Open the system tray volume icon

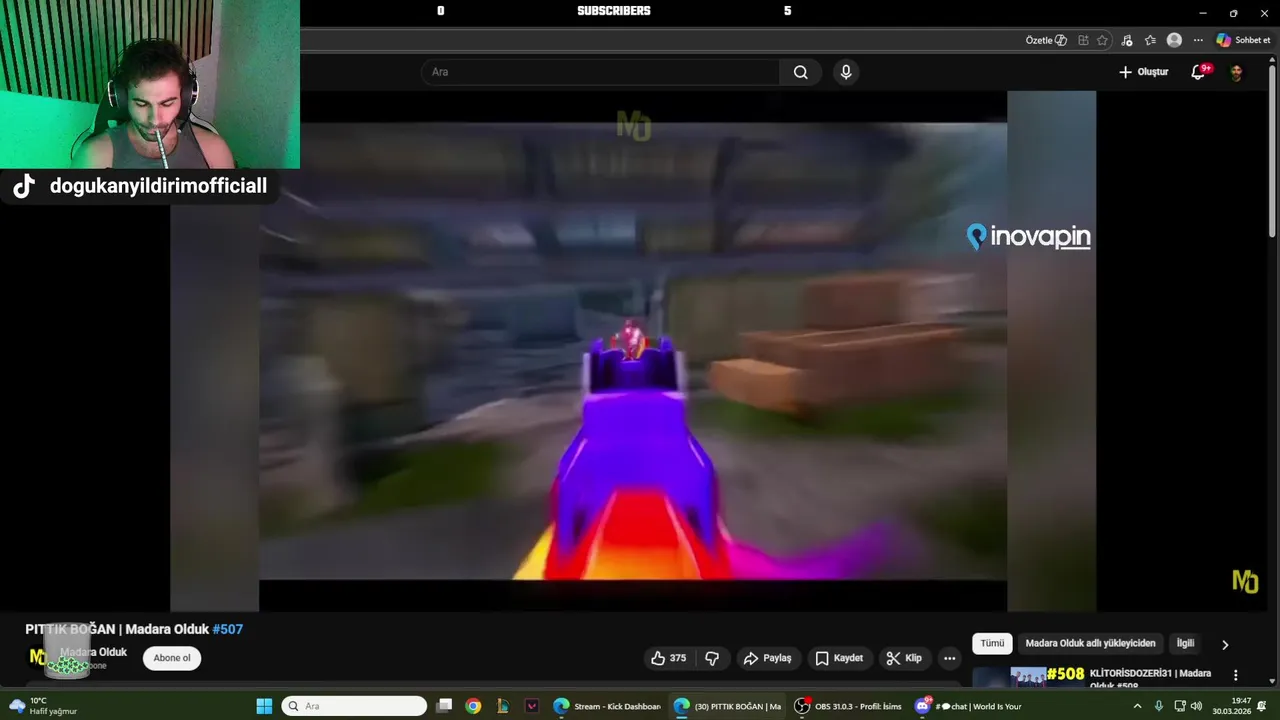click(x=1196, y=706)
